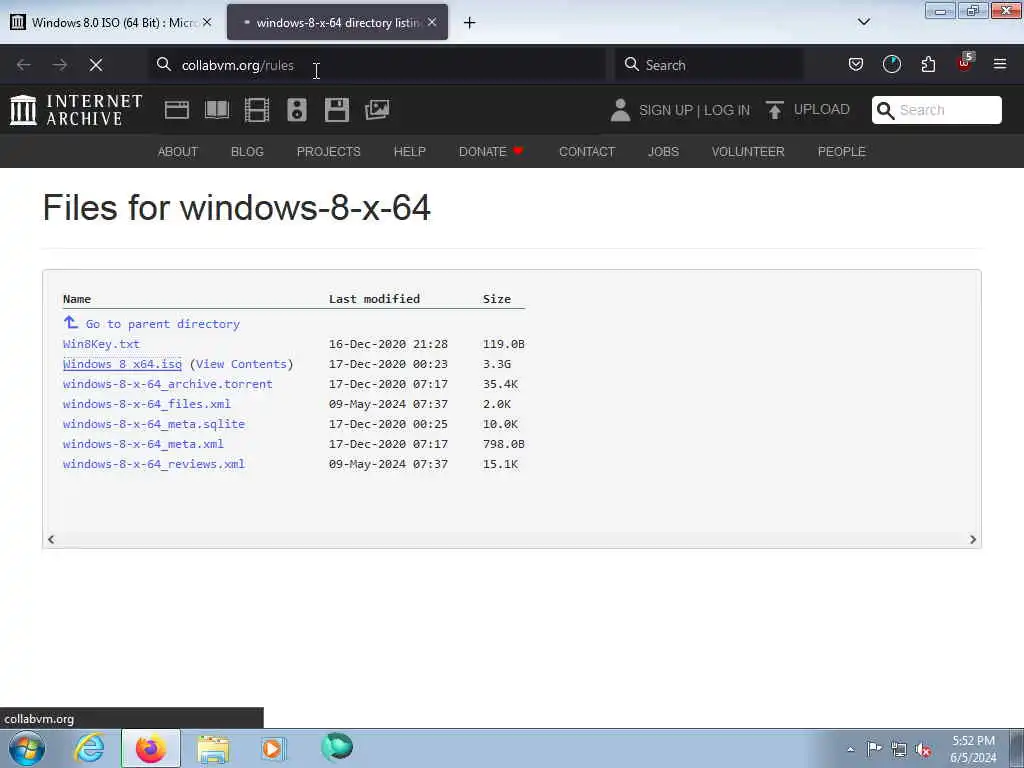Screen dimensions: 1024x768
Task: Click the Firefox taskbar icon
Action: [x=151, y=748]
